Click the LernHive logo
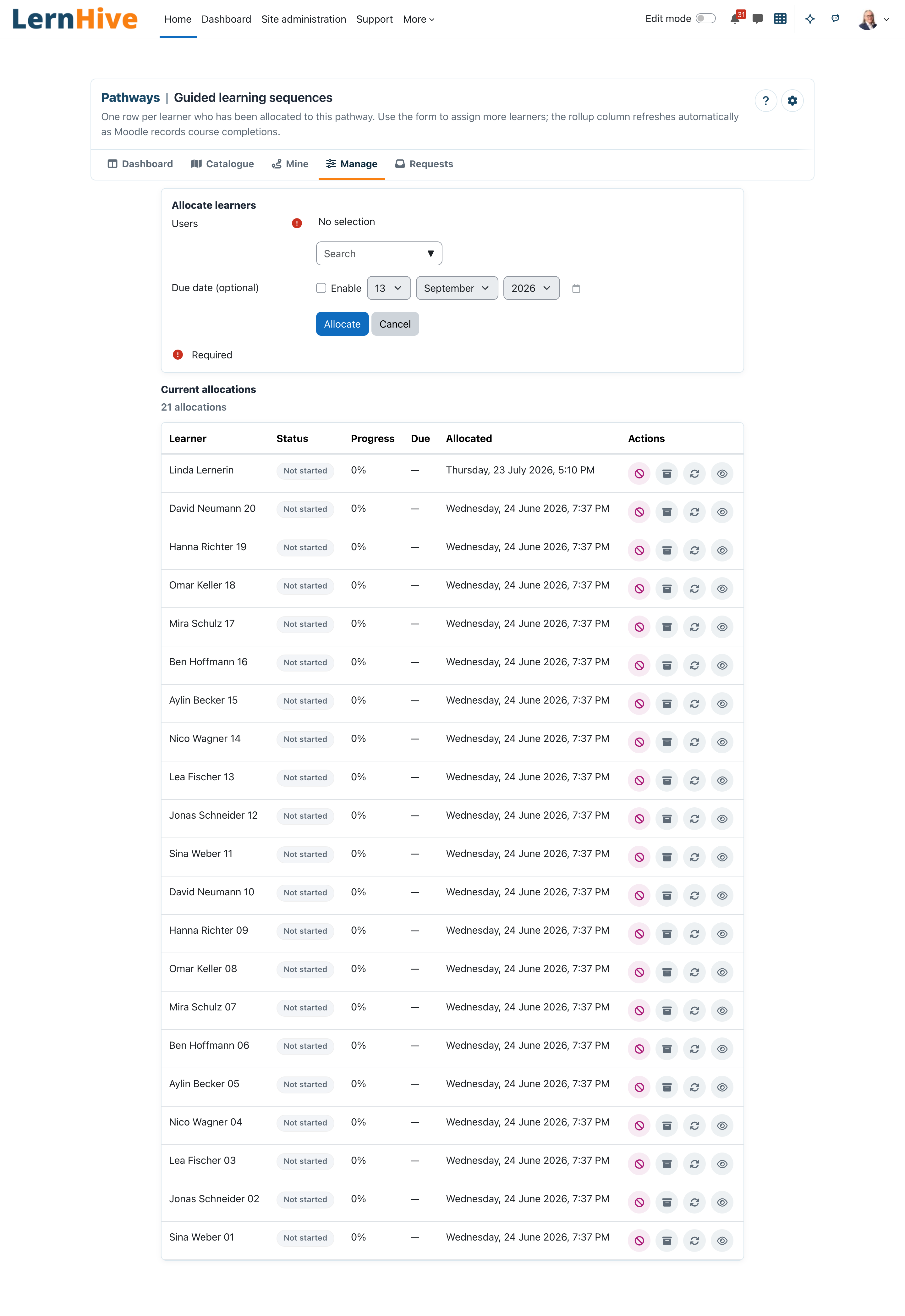 (x=75, y=19)
